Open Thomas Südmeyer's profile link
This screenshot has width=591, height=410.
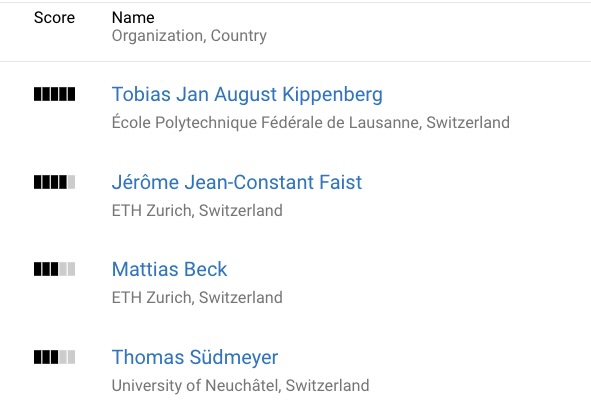(195, 357)
